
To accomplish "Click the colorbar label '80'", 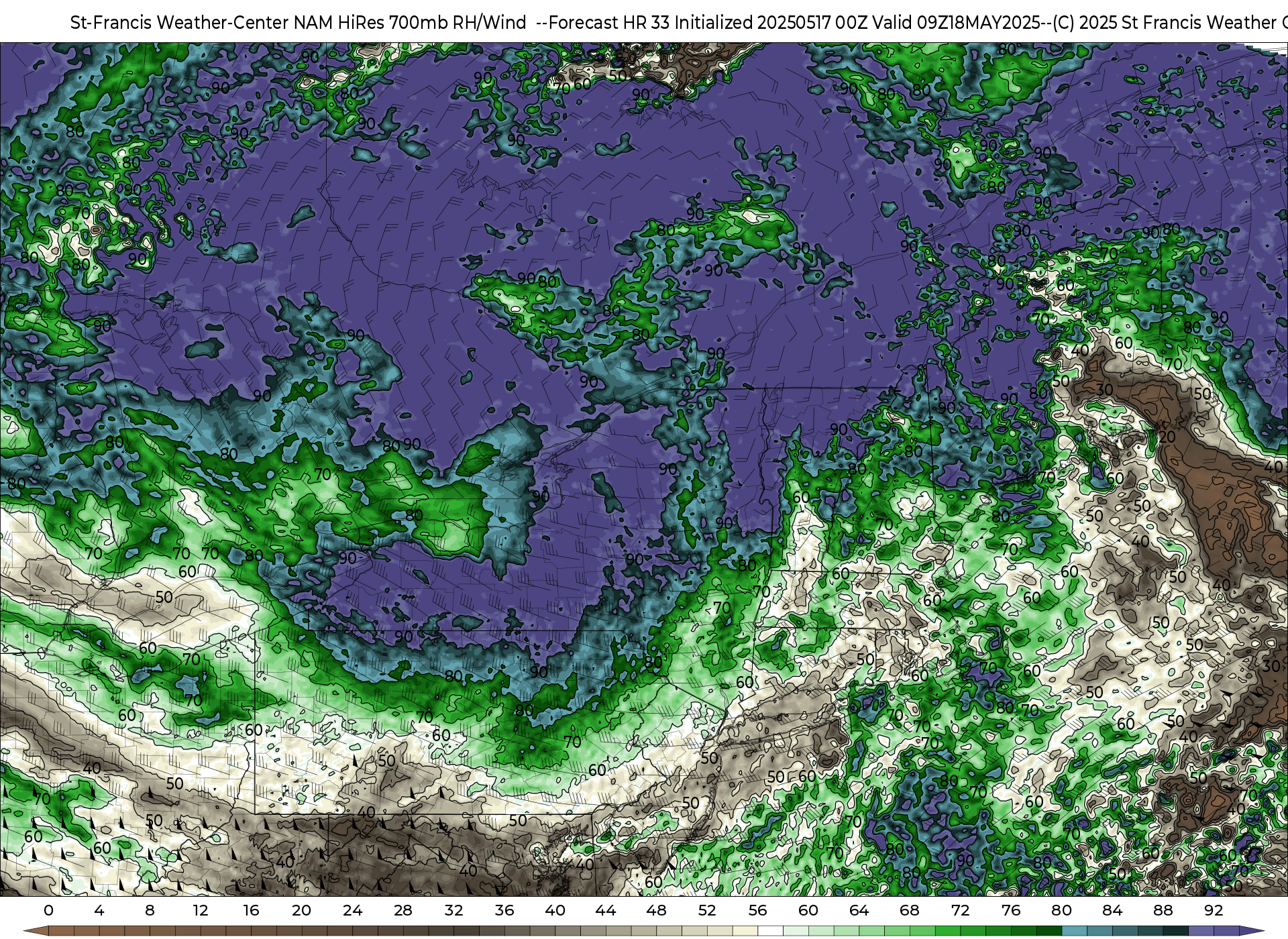I will (x=1062, y=910).
